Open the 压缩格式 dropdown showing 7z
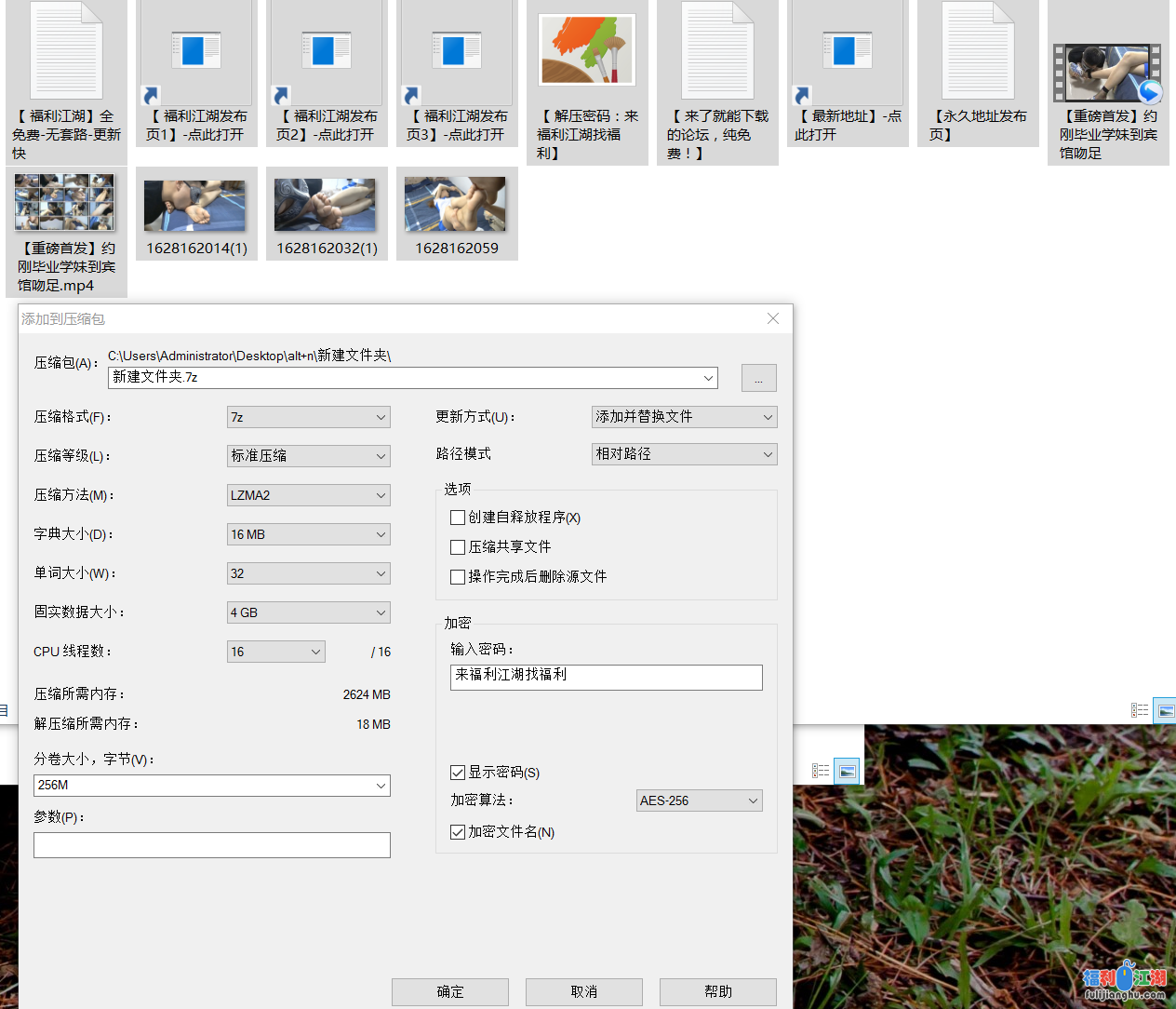 [308, 417]
